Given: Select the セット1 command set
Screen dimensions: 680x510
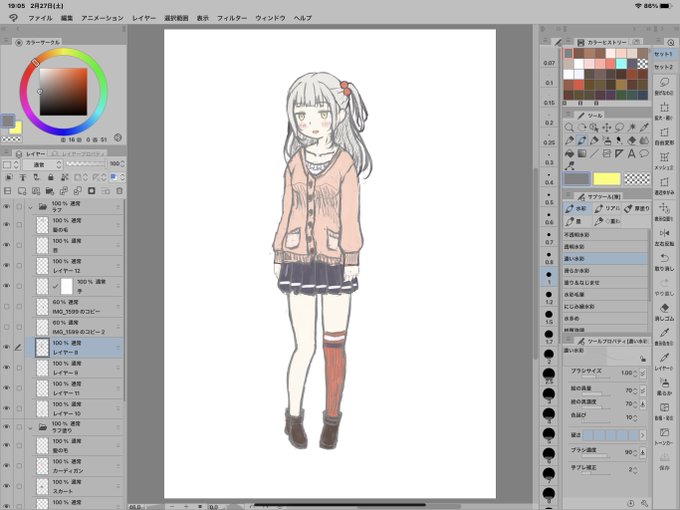Looking at the screenshot, I should coord(664,54).
